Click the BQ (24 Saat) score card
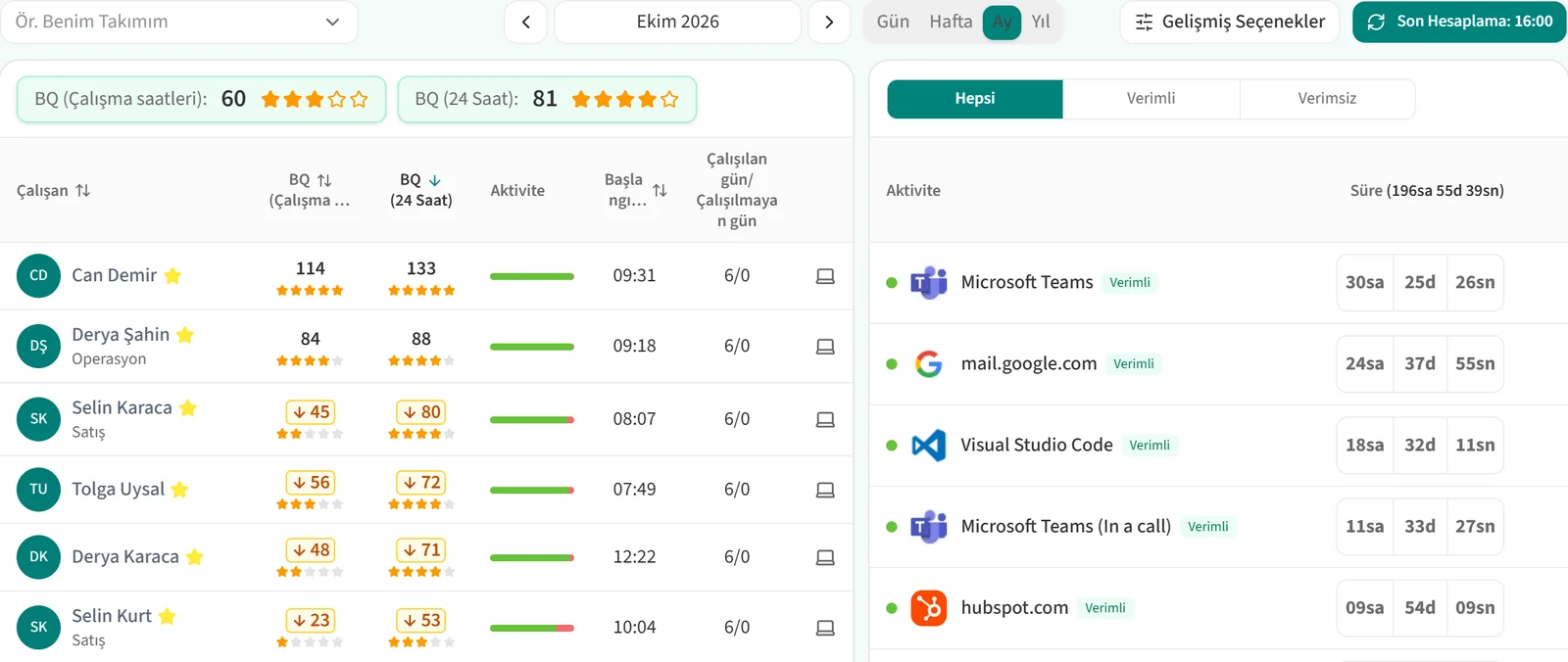 [x=547, y=99]
